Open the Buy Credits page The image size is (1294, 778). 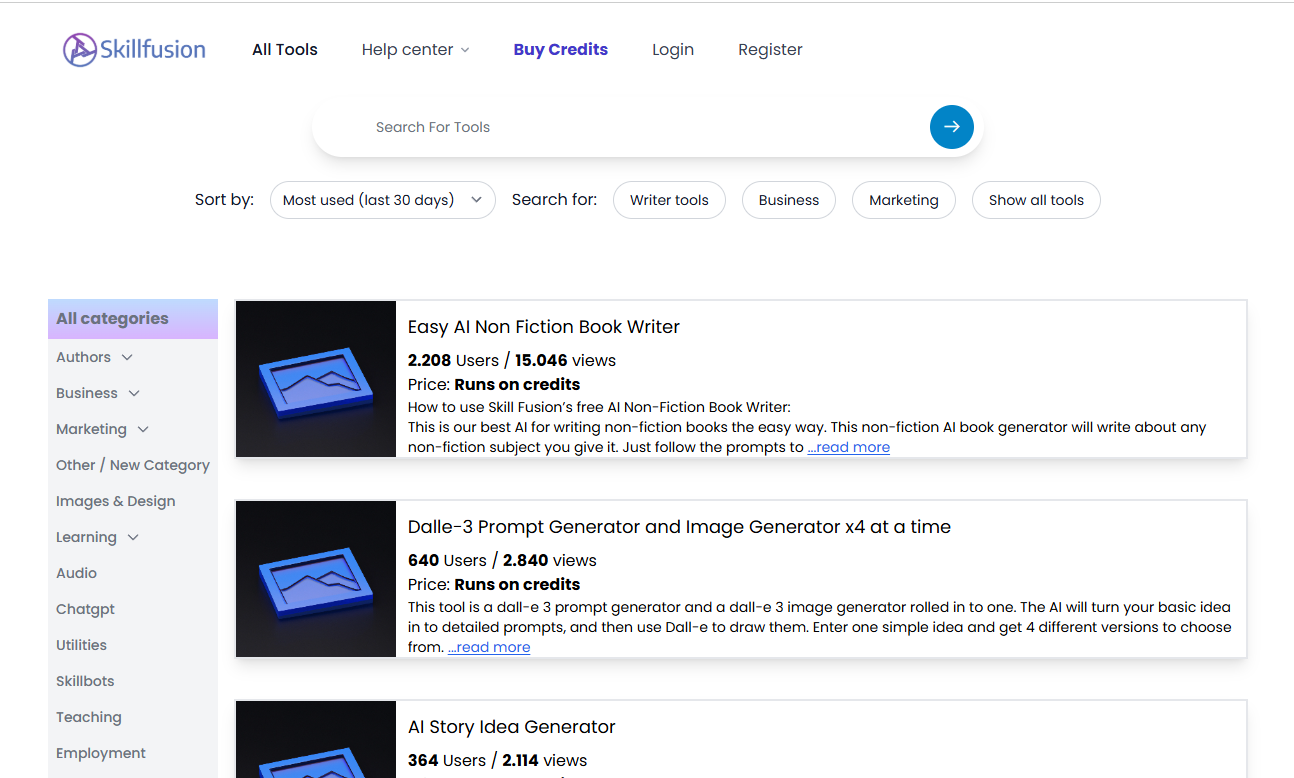(x=560, y=50)
